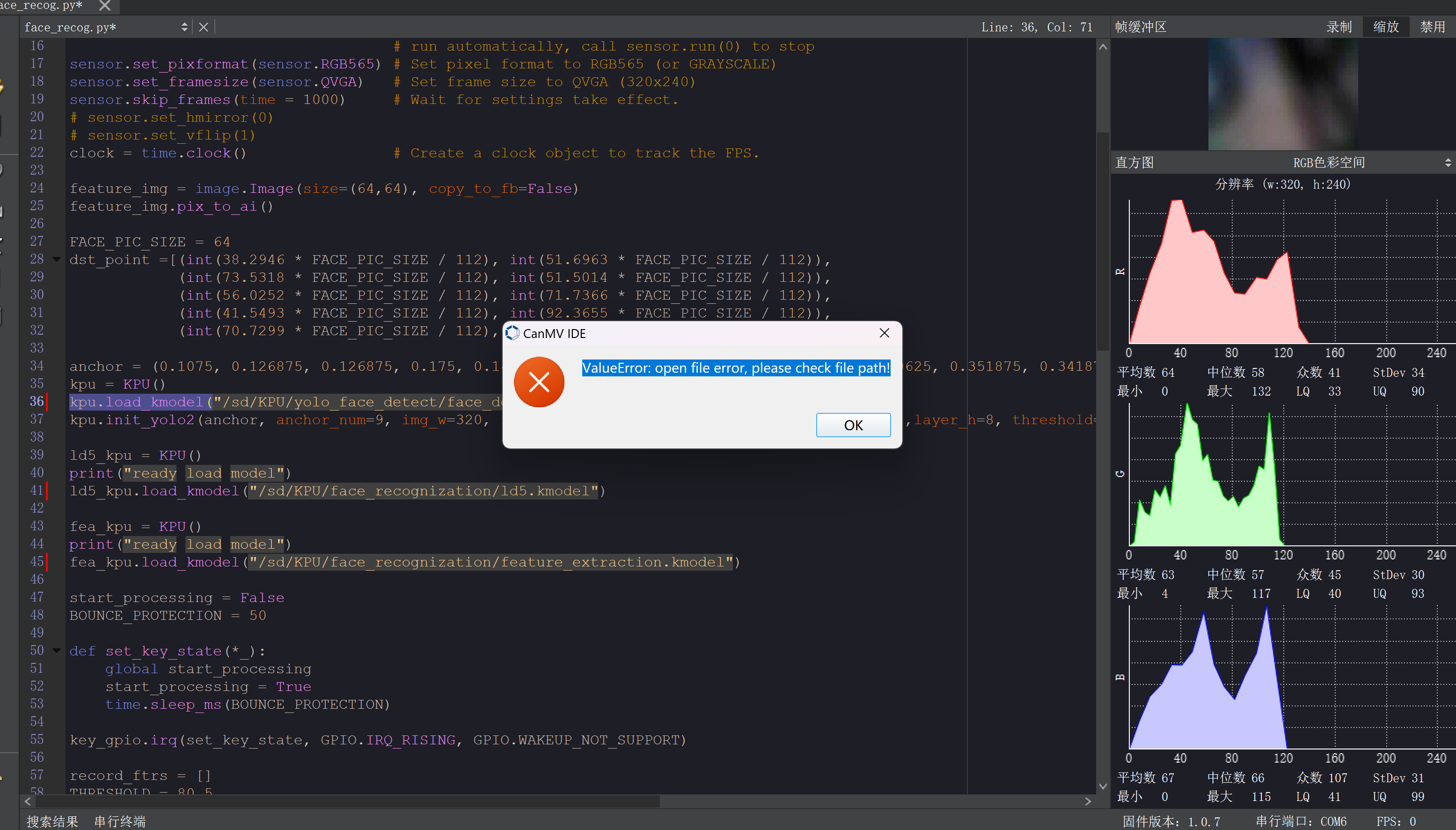Collapse the dst_point block at line 28

point(57,259)
